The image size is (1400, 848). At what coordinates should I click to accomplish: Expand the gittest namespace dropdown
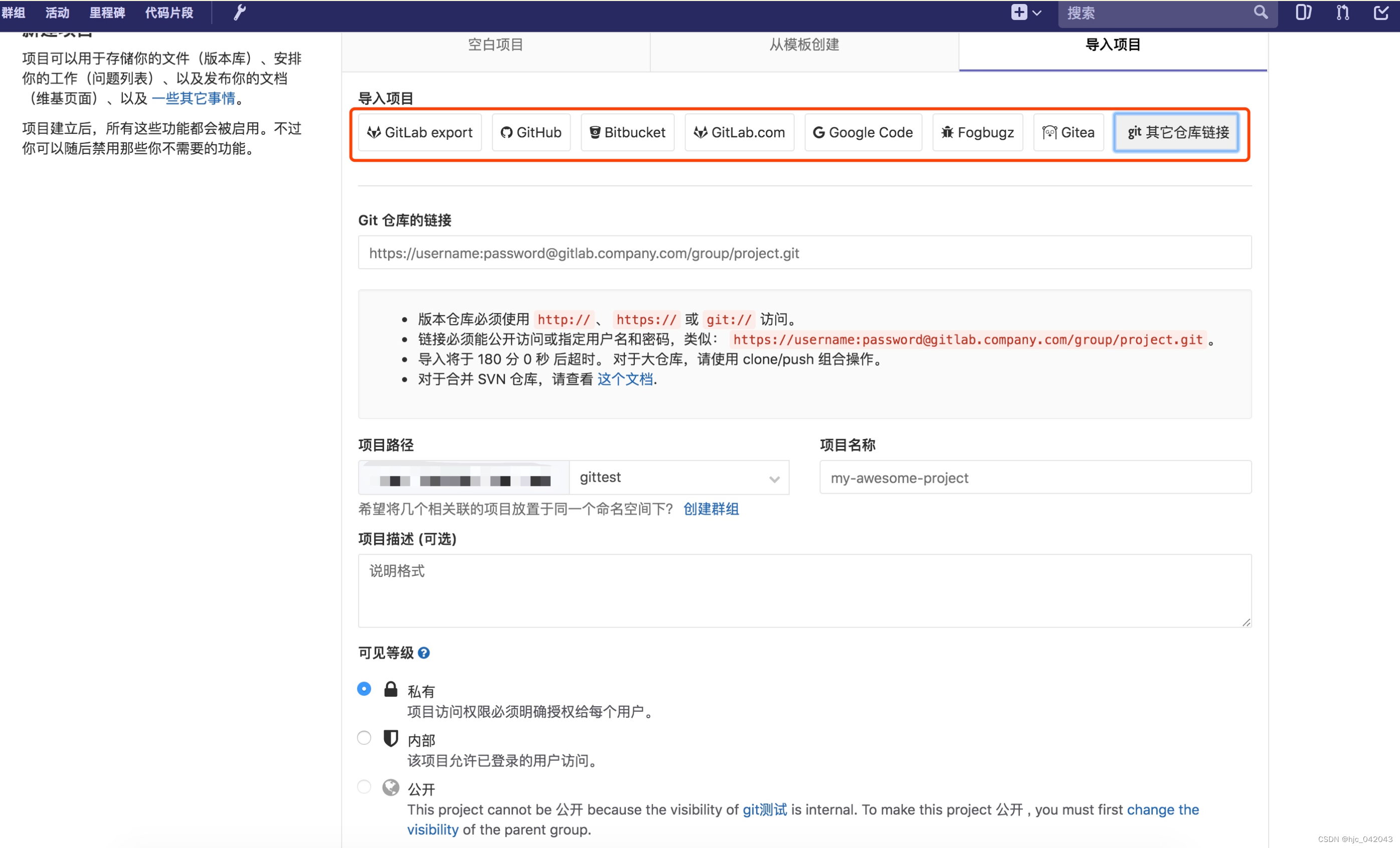pyautogui.click(x=678, y=478)
